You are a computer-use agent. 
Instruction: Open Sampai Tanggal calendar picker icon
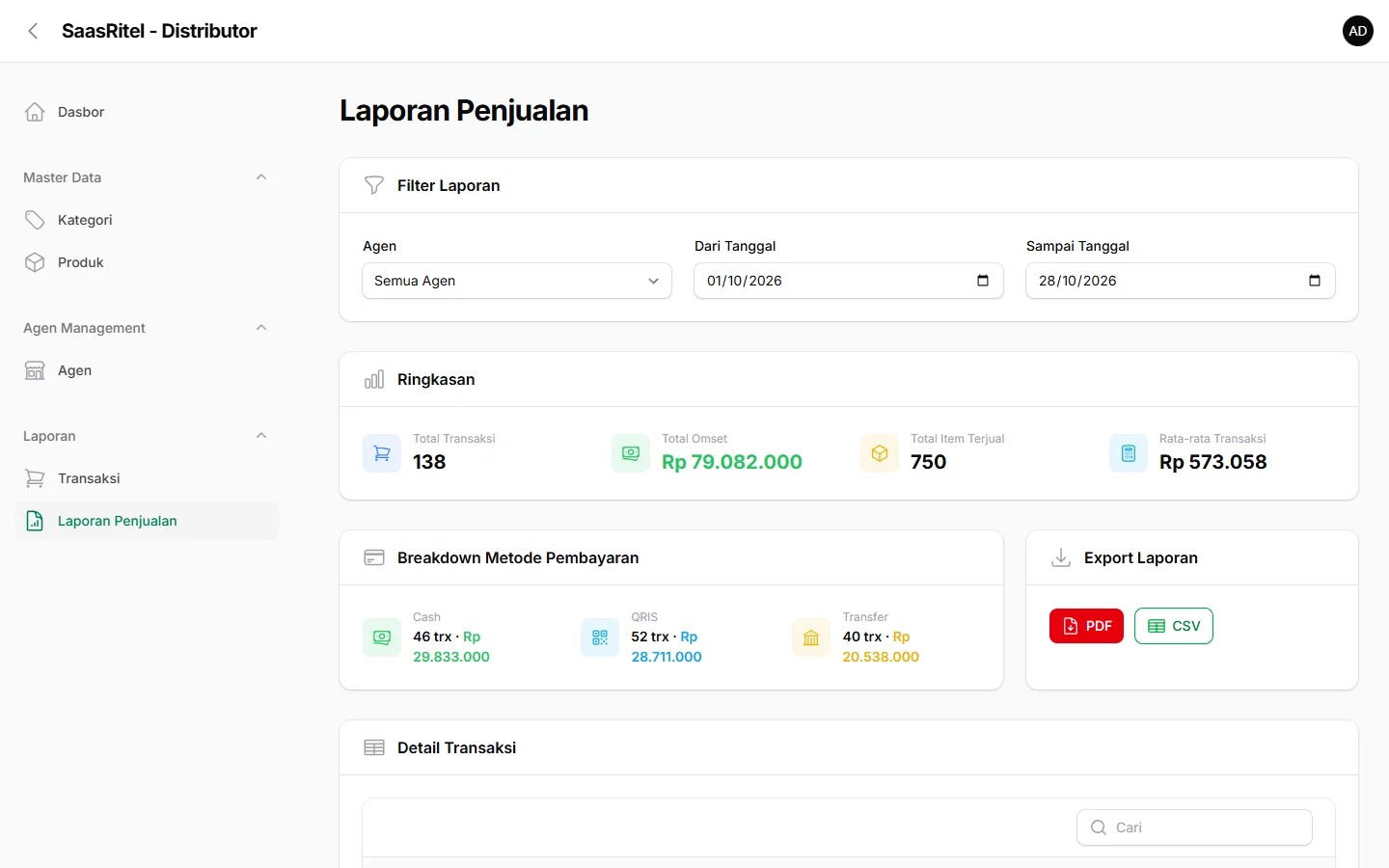[x=1315, y=281]
